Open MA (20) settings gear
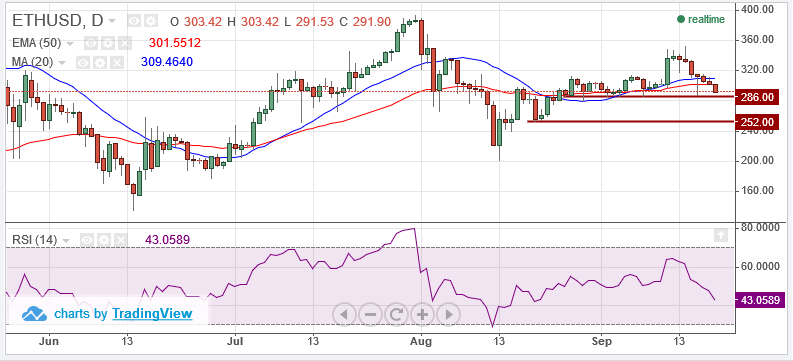Image resolution: width=793 pixels, height=361 pixels. click(x=100, y=63)
